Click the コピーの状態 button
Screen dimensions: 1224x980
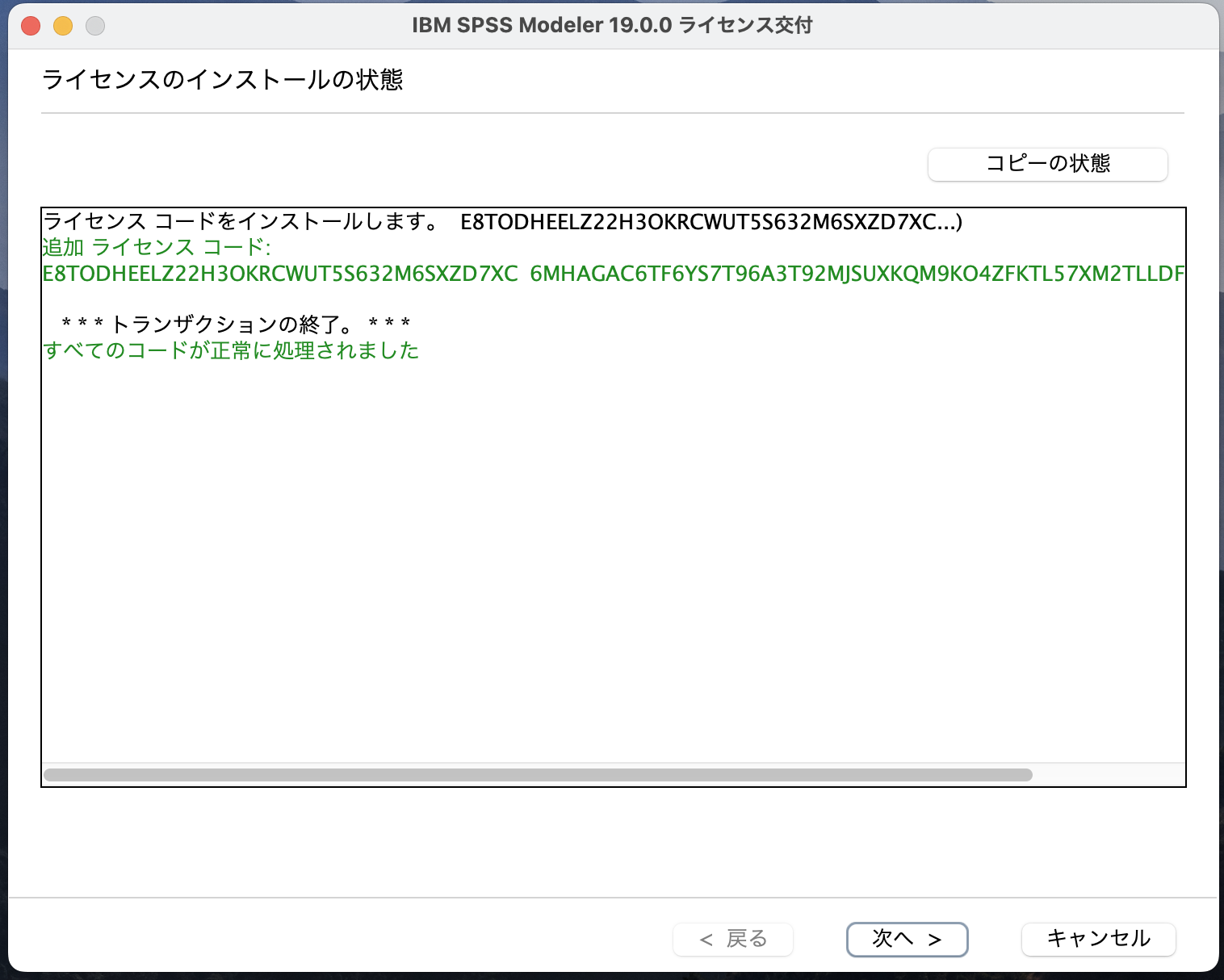tap(1047, 164)
